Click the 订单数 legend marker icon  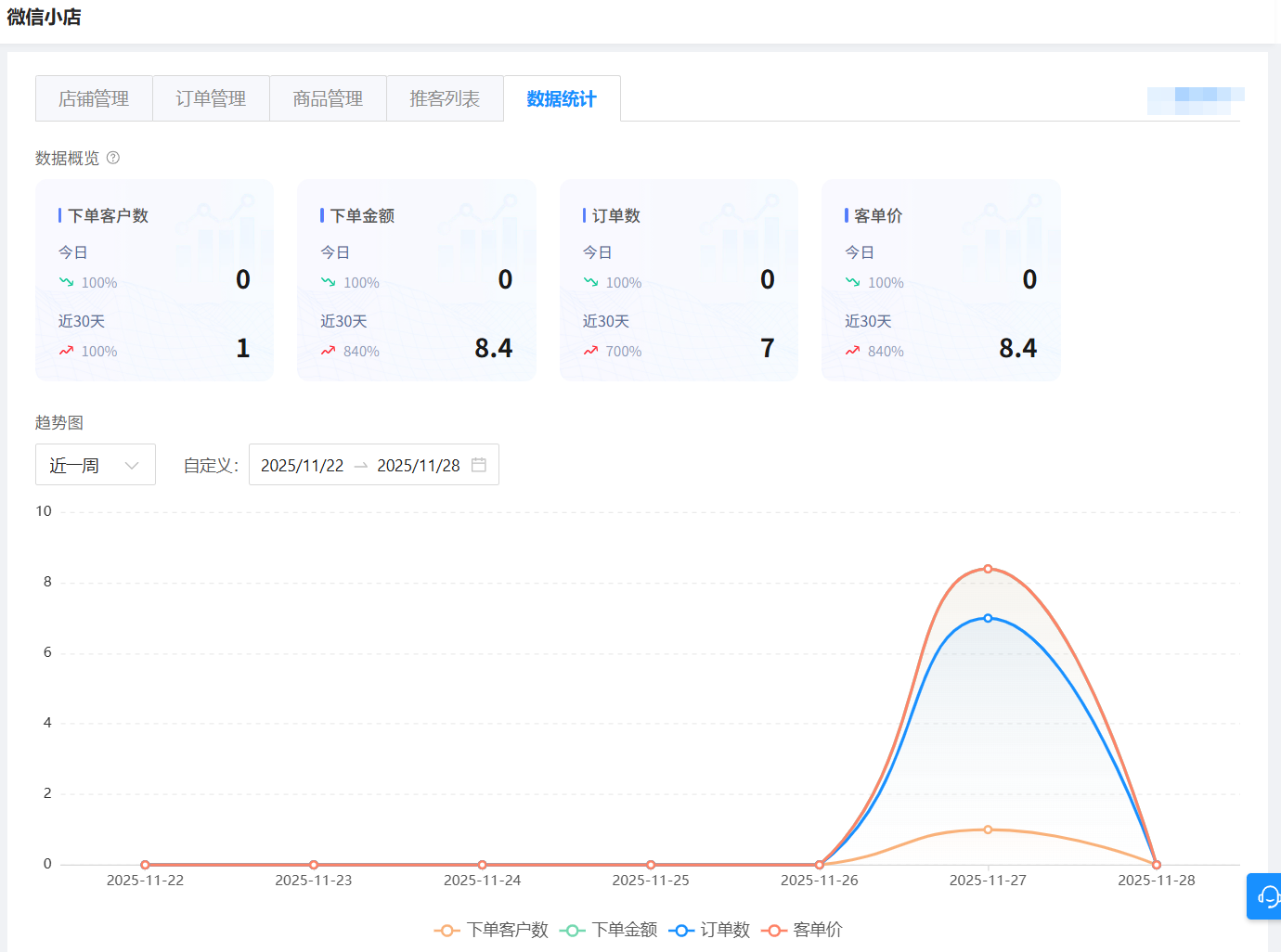(681, 930)
